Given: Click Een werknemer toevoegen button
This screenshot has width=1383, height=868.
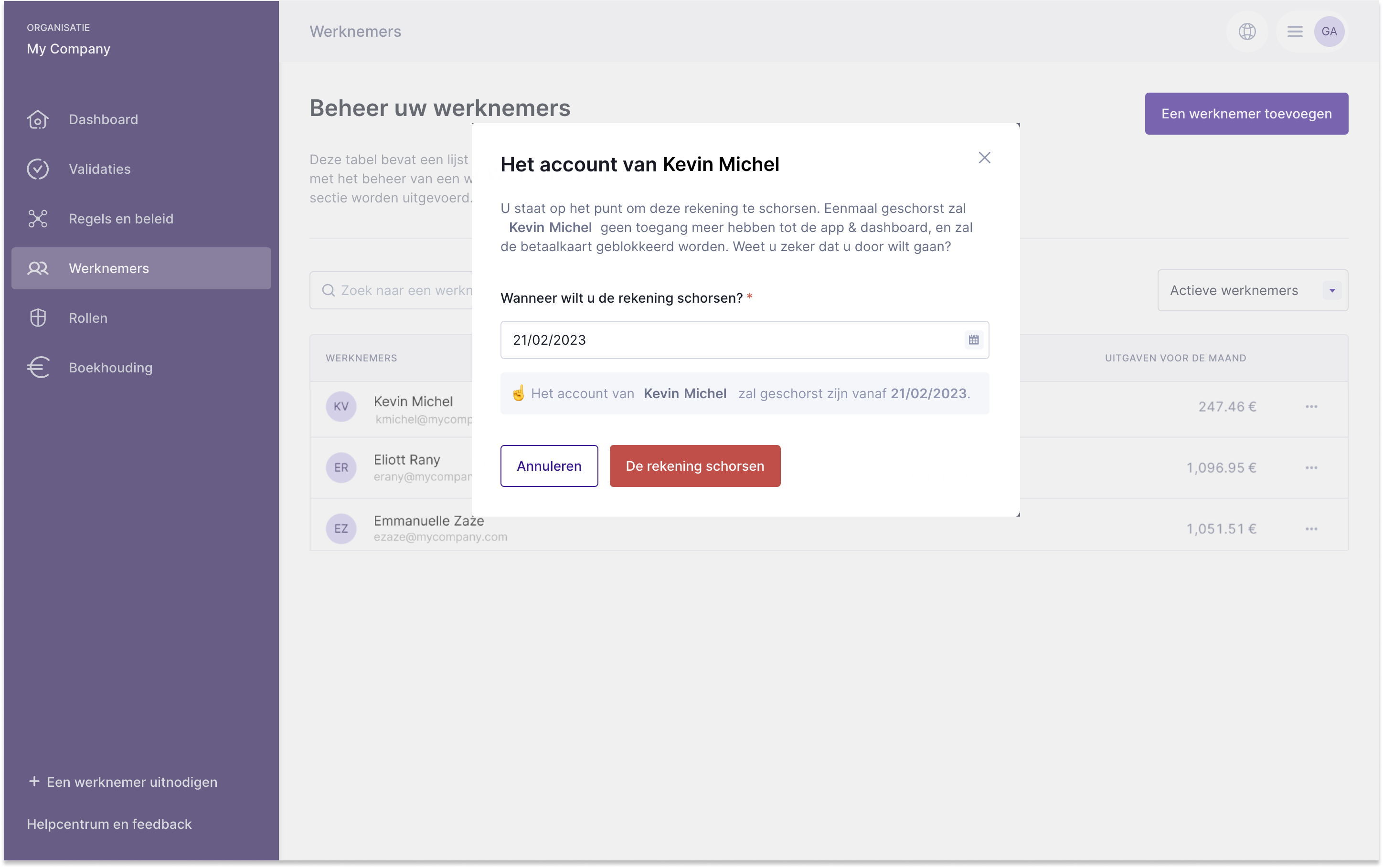Looking at the screenshot, I should click(1246, 114).
